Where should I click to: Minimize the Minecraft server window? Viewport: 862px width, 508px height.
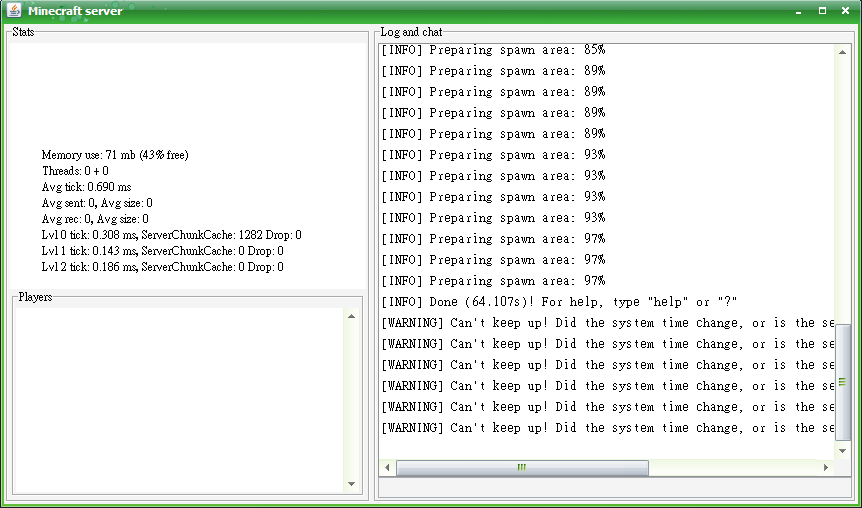[x=799, y=11]
